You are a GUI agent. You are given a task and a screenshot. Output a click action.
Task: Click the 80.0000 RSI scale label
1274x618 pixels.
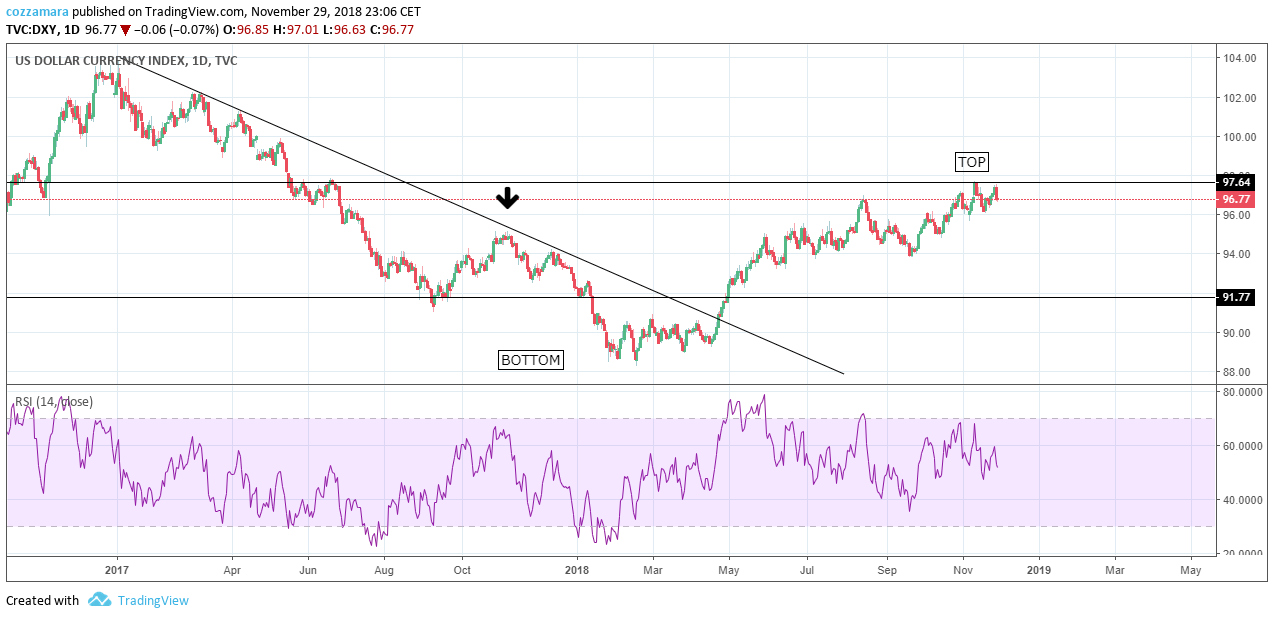(1244, 392)
